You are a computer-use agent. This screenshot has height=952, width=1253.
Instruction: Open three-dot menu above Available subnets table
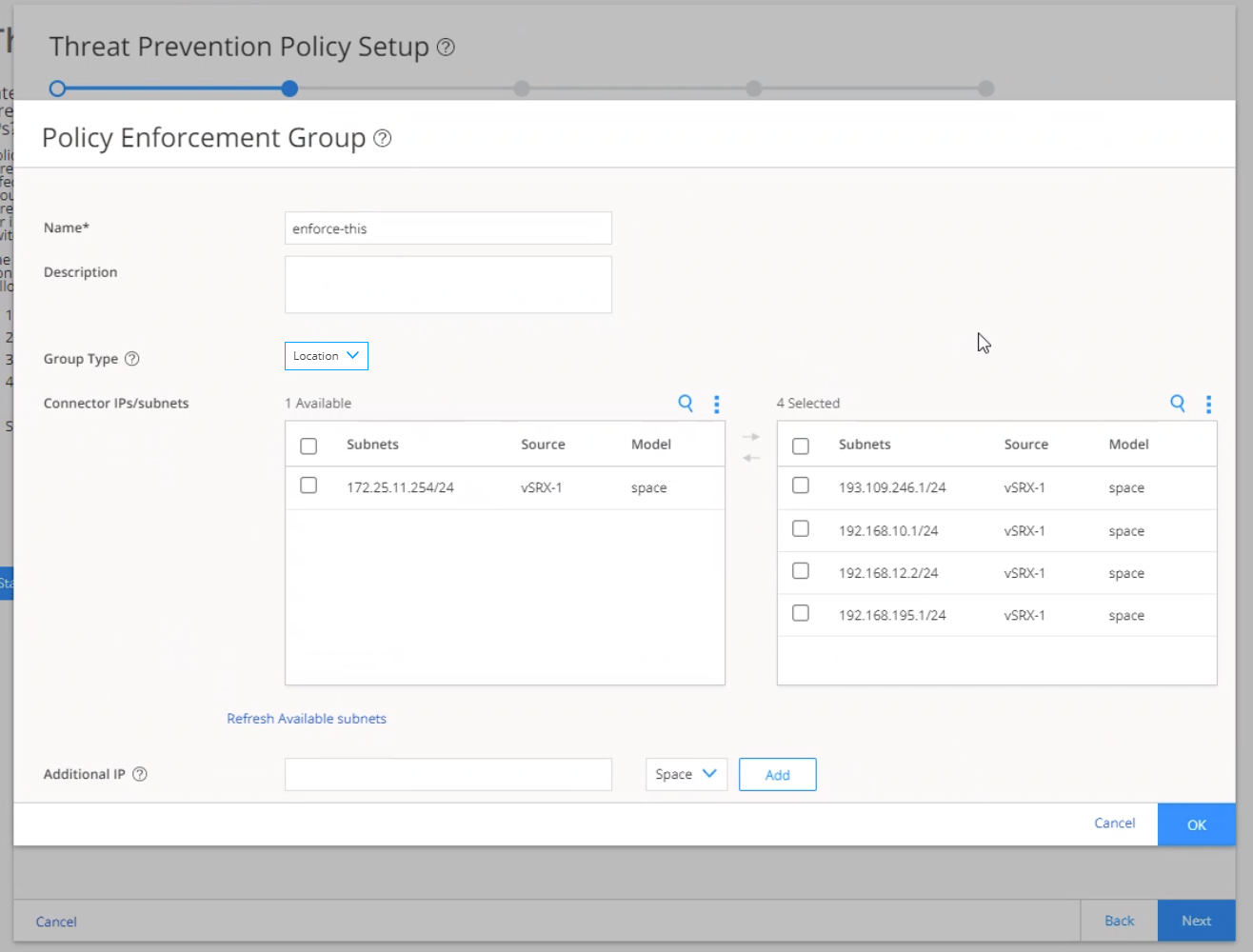pyautogui.click(x=717, y=404)
